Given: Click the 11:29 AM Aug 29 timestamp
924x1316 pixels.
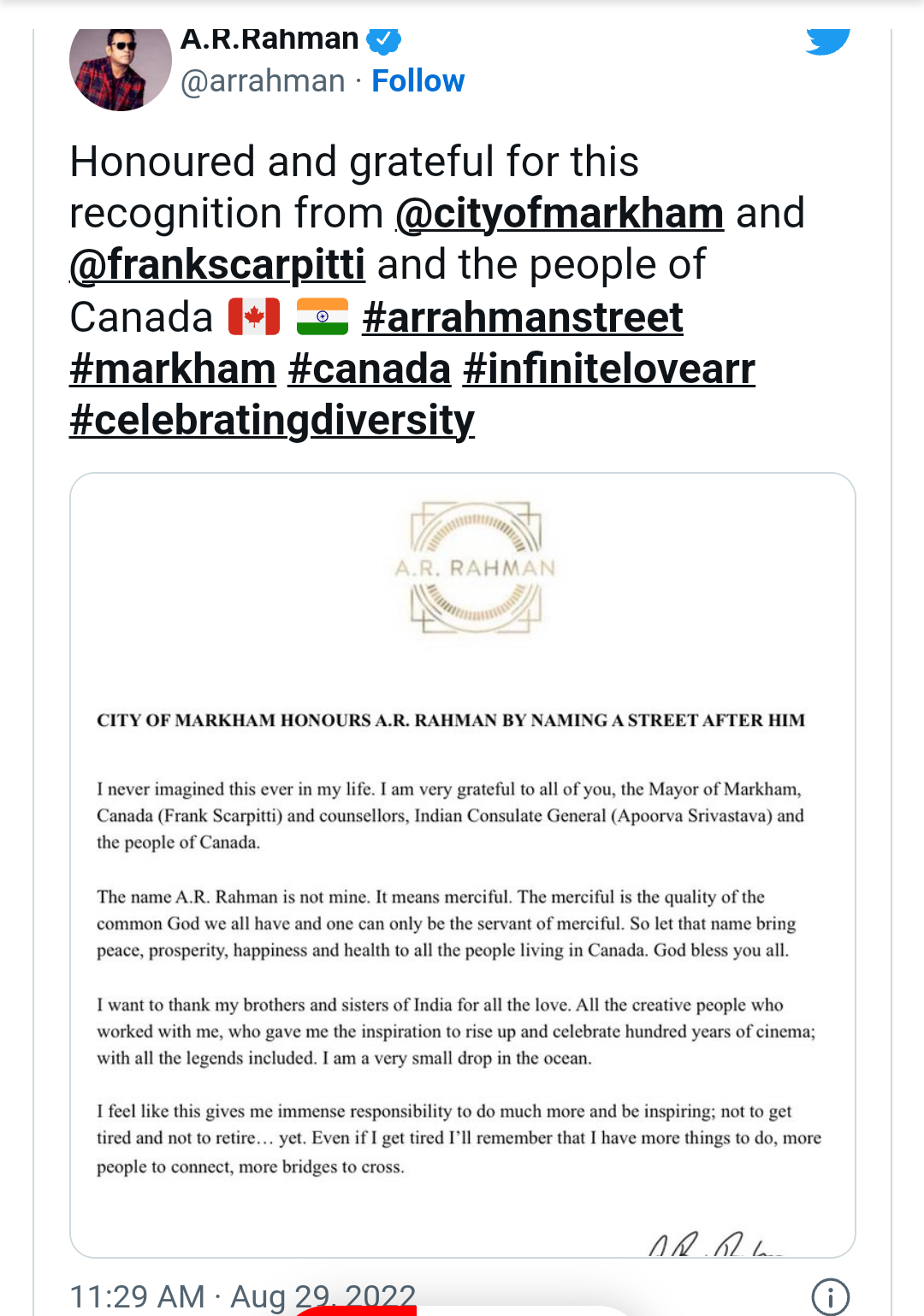Looking at the screenshot, I should click(242, 1296).
